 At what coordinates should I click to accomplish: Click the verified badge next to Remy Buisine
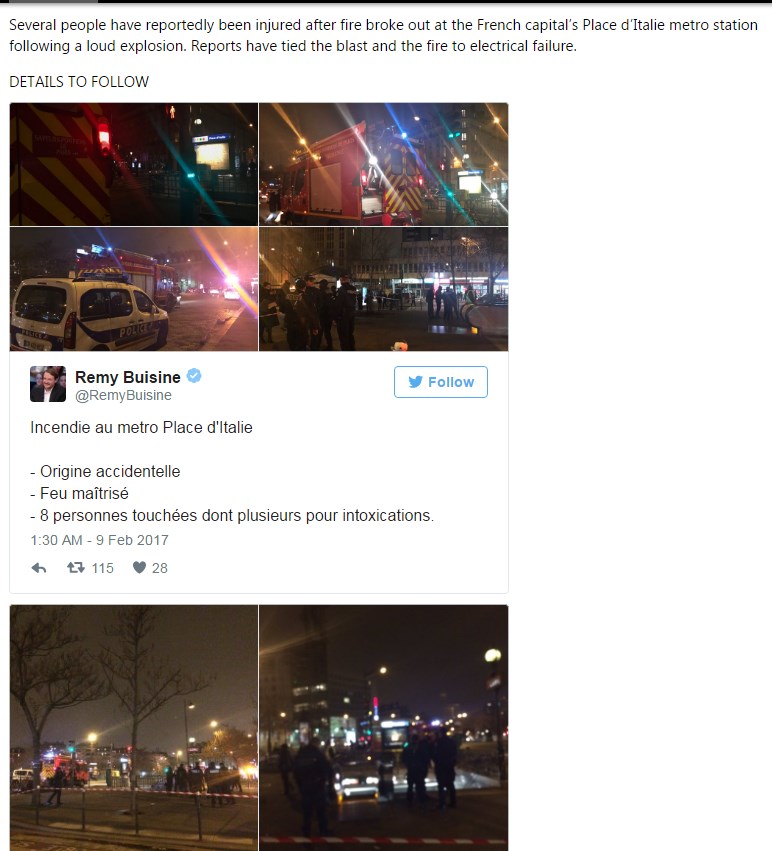coord(194,376)
